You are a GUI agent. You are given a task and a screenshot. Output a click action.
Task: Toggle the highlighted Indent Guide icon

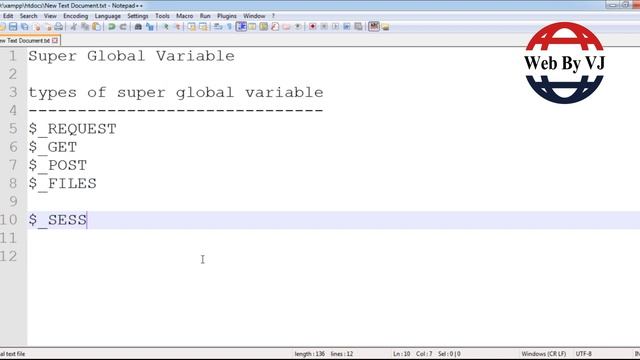tap(241, 27)
